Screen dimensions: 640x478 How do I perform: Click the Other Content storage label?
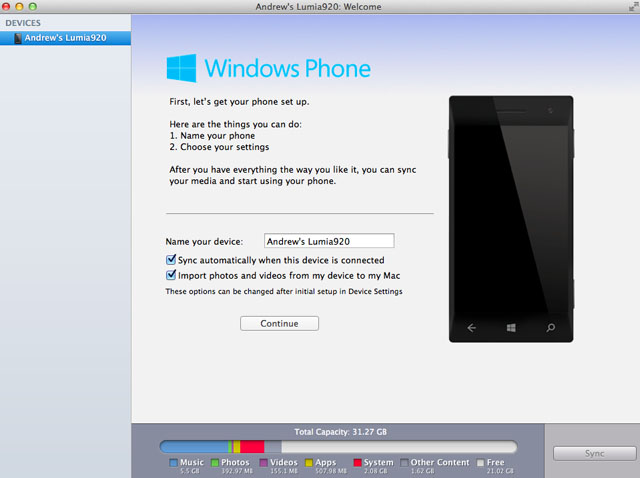point(440,462)
